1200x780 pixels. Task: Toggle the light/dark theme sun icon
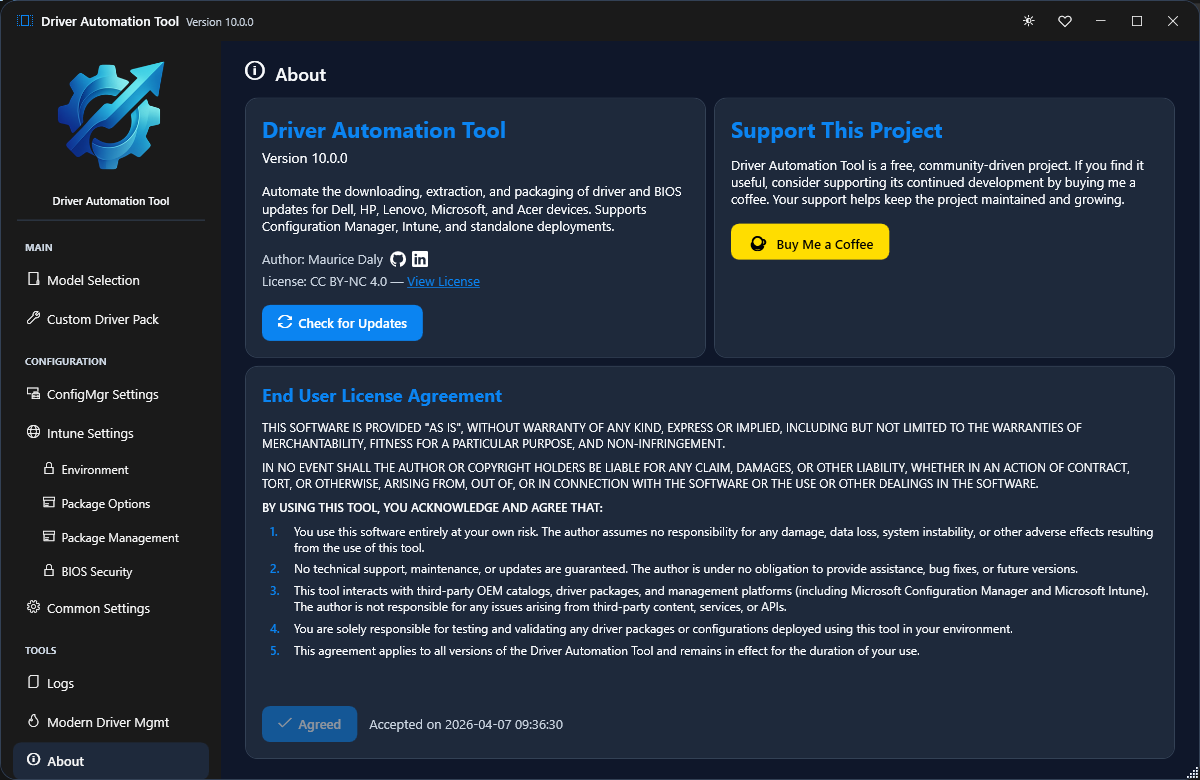coord(1028,21)
